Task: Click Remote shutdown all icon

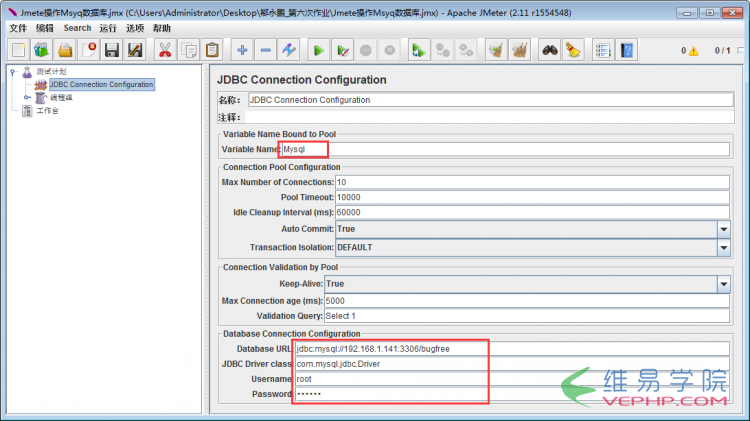Action: (x=466, y=50)
